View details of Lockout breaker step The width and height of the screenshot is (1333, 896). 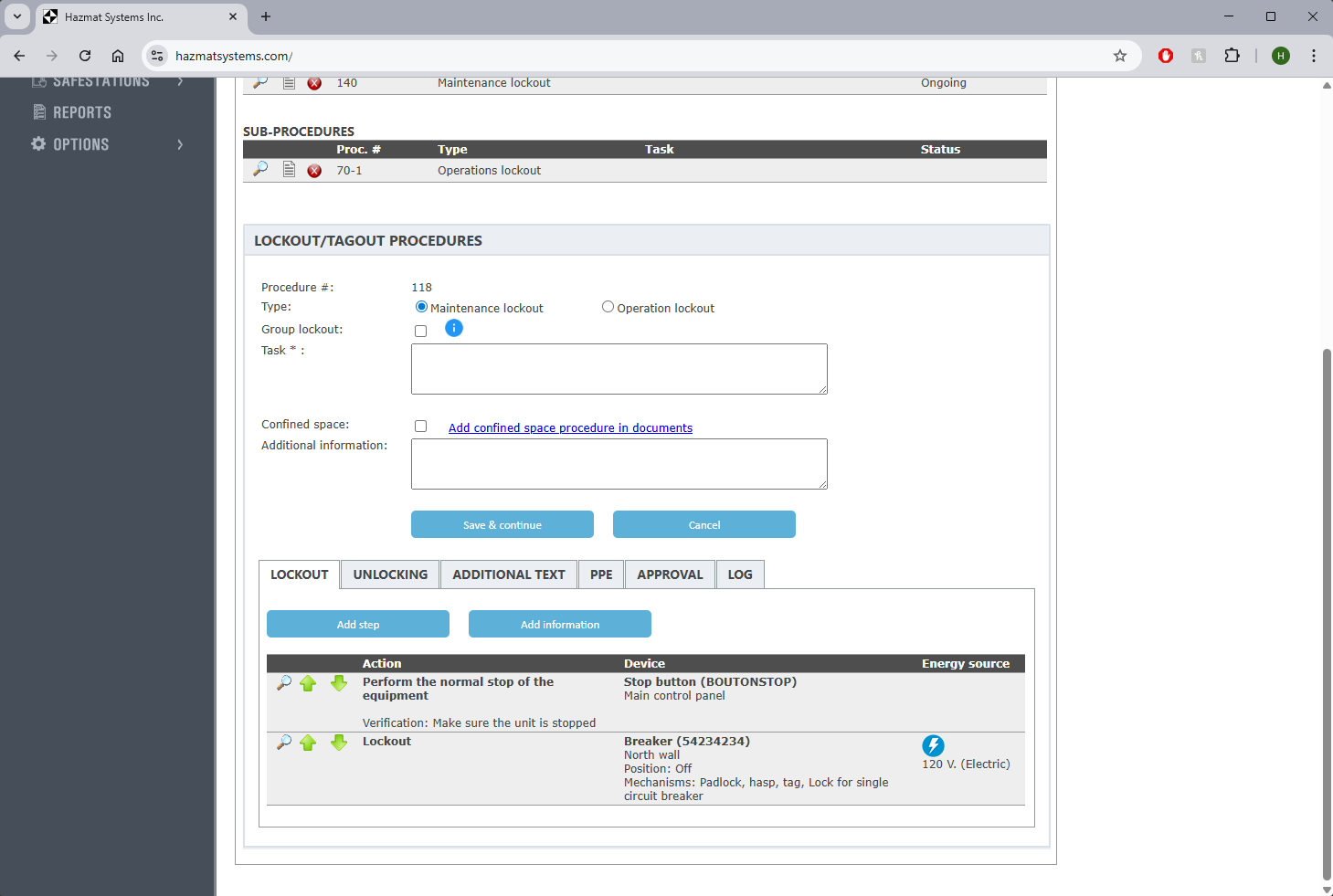284,743
